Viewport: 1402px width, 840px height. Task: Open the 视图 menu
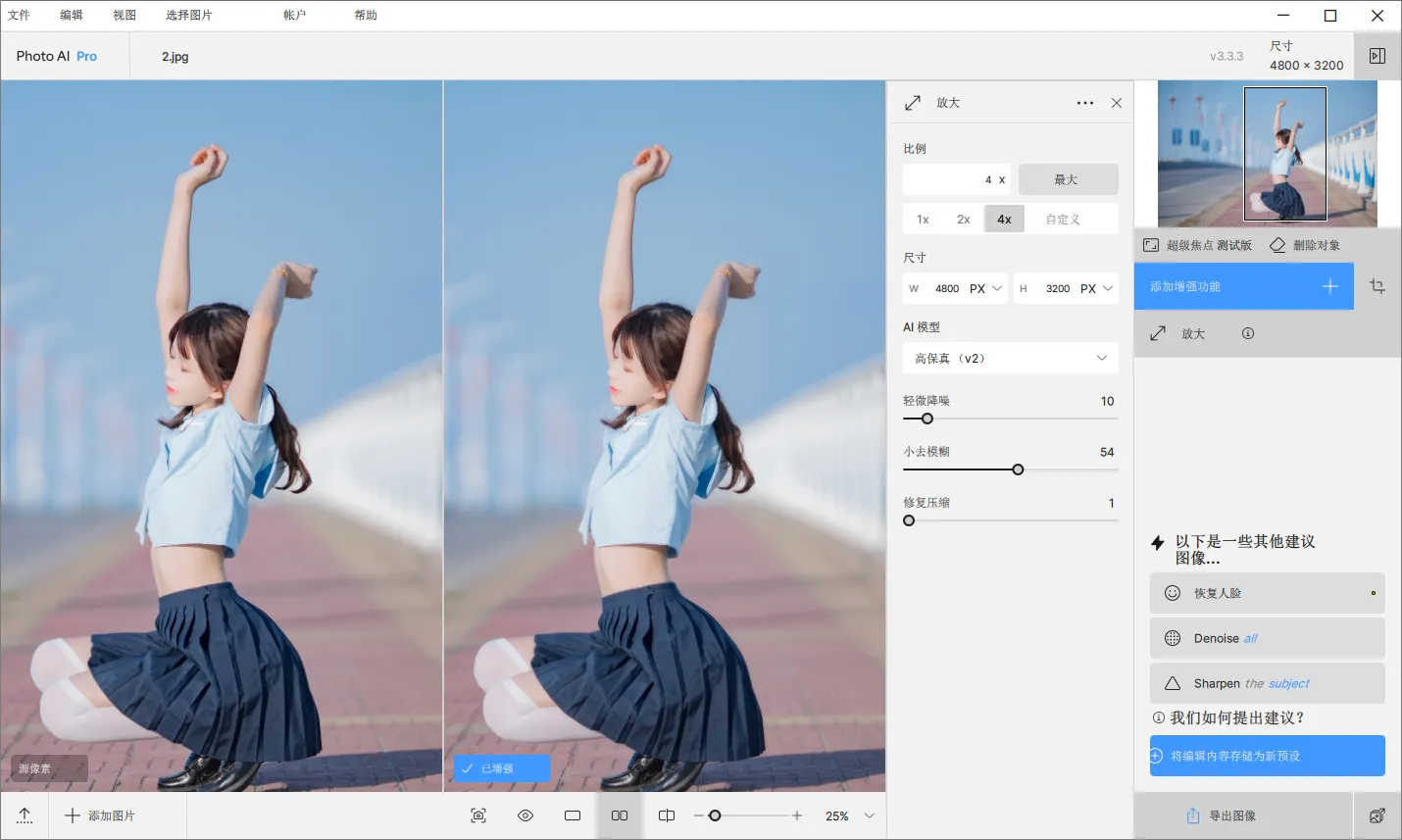pos(125,15)
